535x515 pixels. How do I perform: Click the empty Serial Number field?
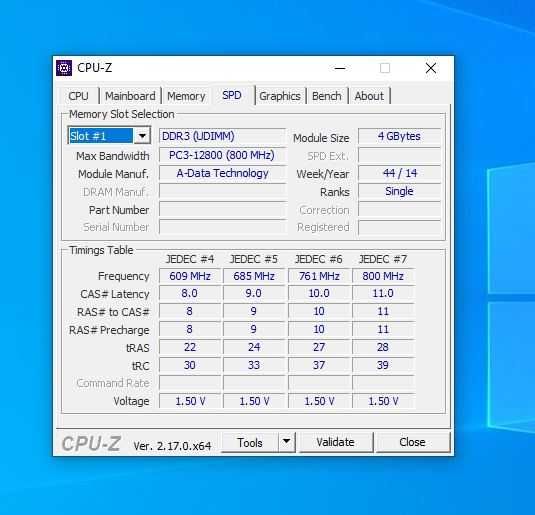click(222, 227)
